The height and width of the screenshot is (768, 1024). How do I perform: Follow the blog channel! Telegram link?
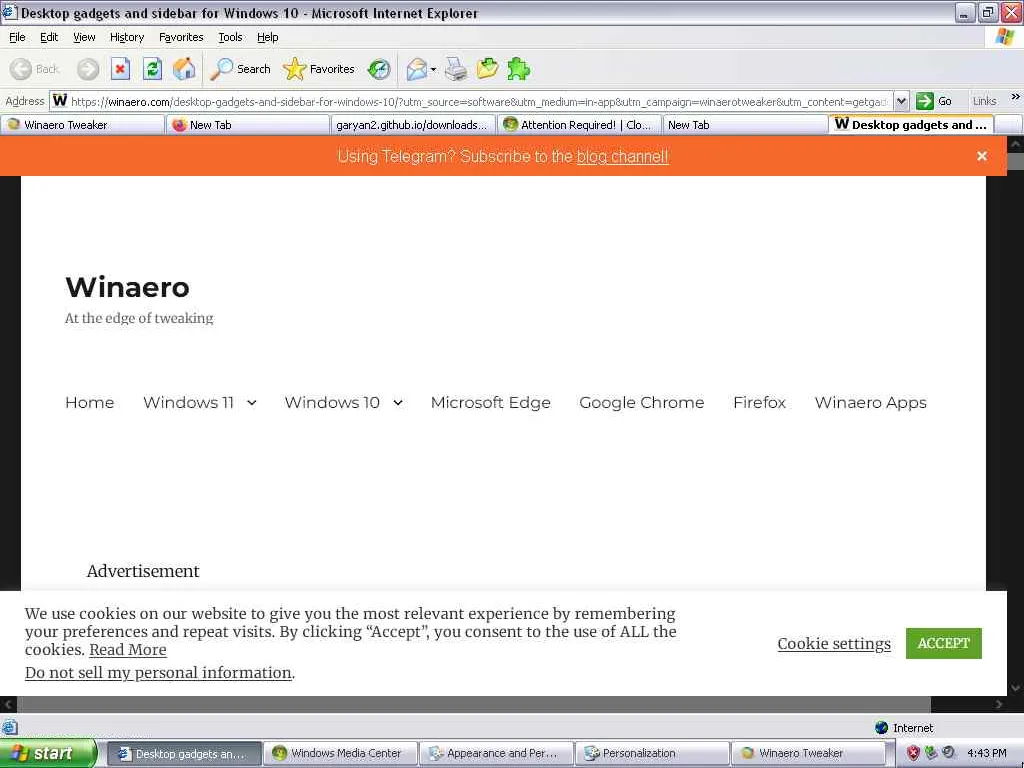[622, 157]
